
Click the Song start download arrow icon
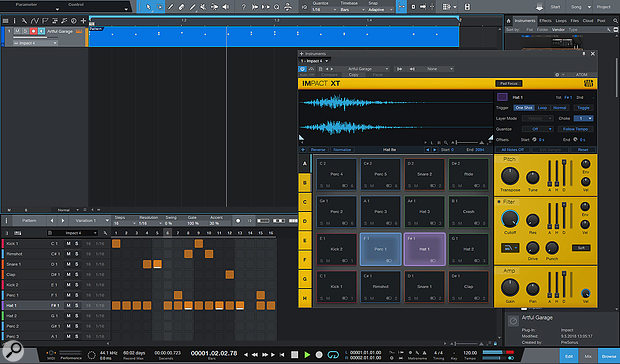[540, 7]
